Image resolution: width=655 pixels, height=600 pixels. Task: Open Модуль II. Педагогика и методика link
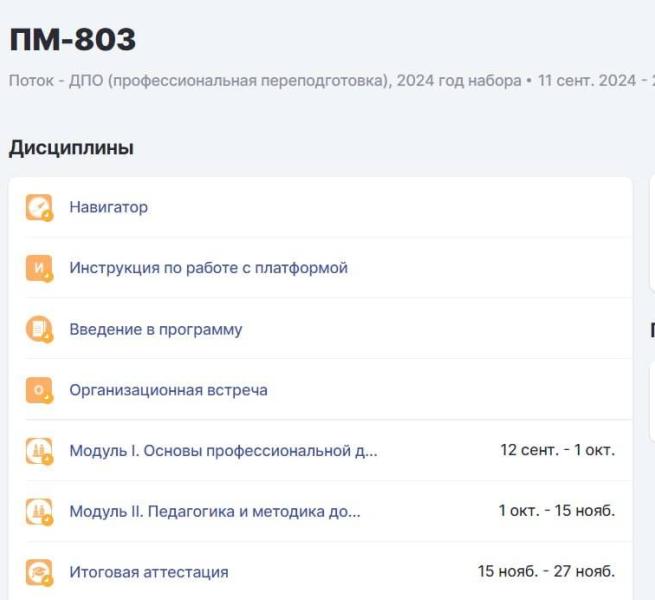pyautogui.click(x=214, y=512)
